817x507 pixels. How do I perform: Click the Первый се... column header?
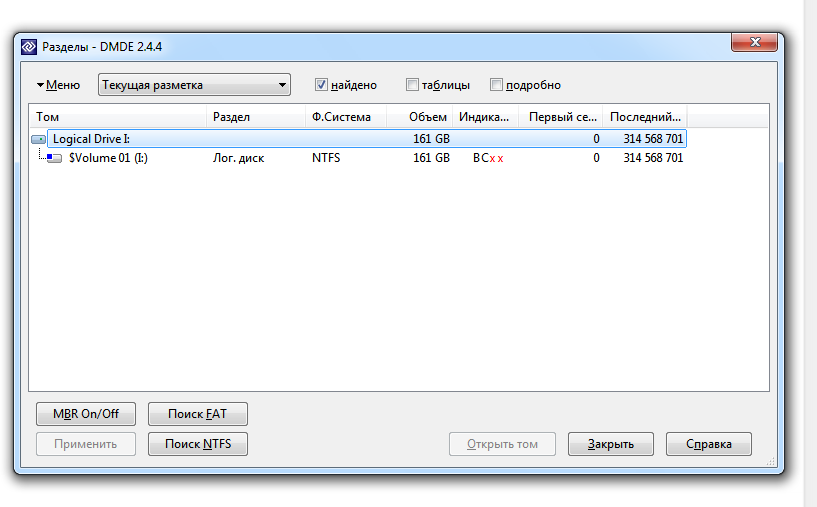tap(561, 117)
